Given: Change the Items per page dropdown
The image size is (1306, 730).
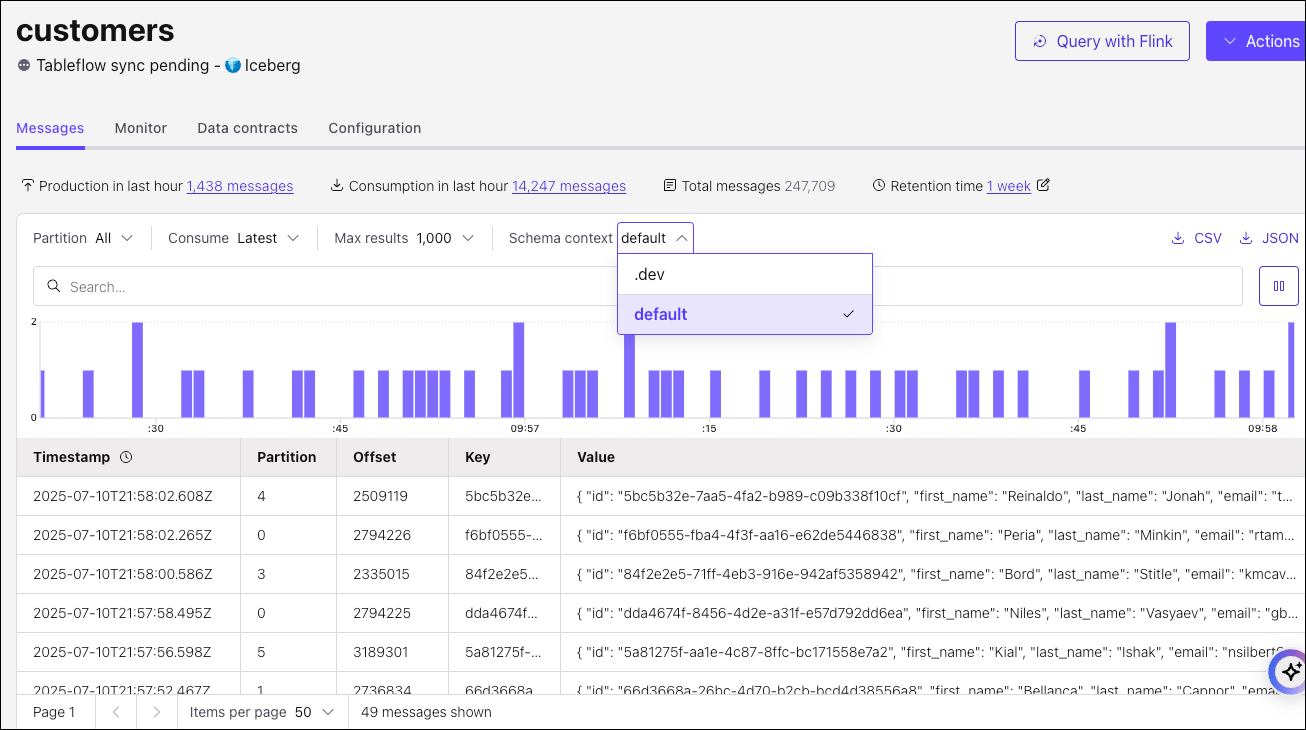Looking at the screenshot, I should pyautogui.click(x=262, y=712).
